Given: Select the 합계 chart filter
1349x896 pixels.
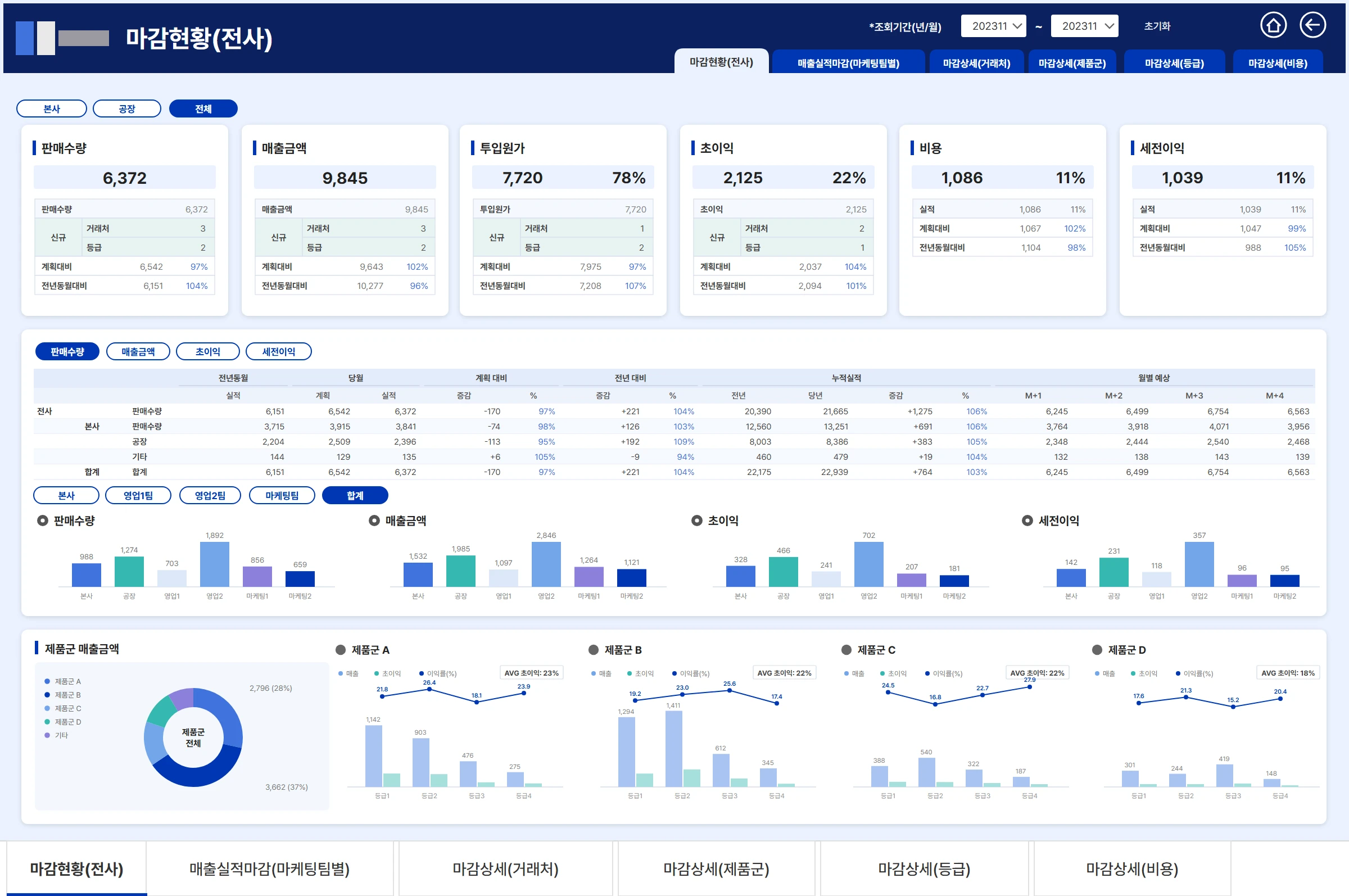Looking at the screenshot, I should point(355,495).
